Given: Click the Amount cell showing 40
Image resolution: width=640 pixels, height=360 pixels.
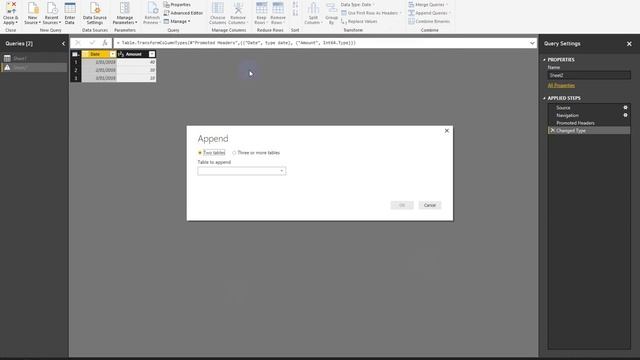Looking at the screenshot, I should coord(136,62).
